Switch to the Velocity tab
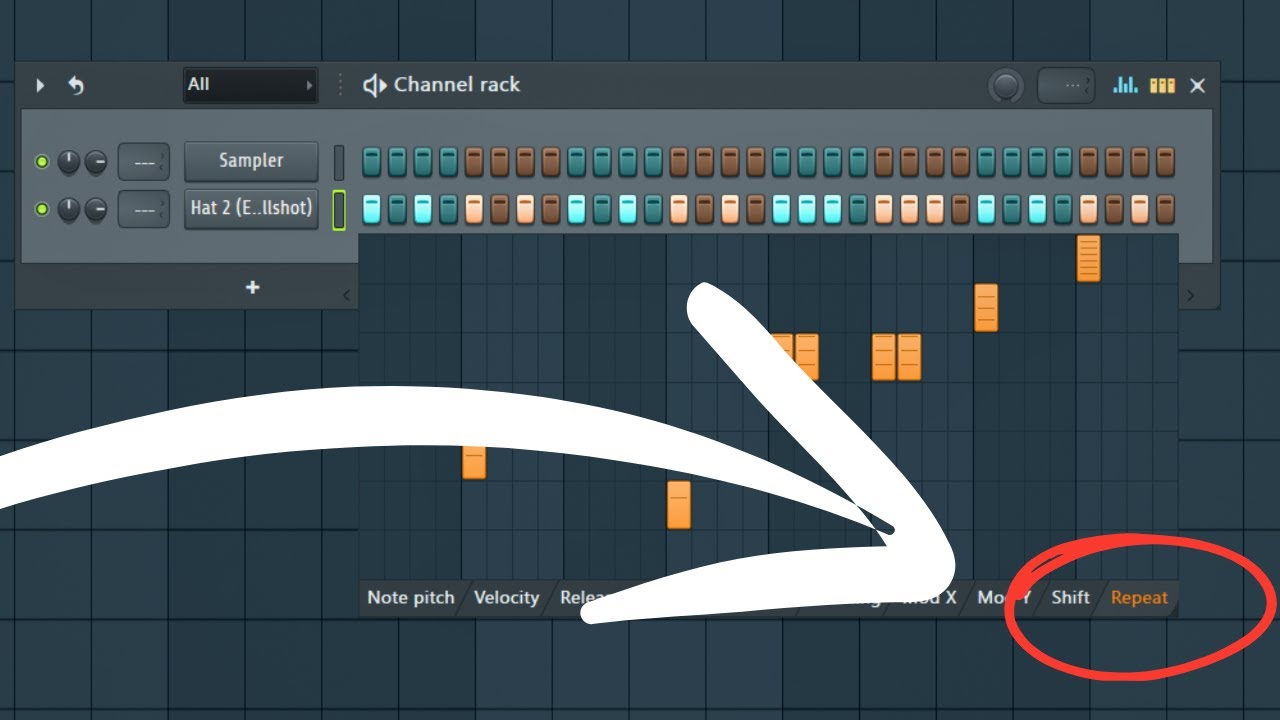This screenshot has width=1280, height=720. point(506,598)
